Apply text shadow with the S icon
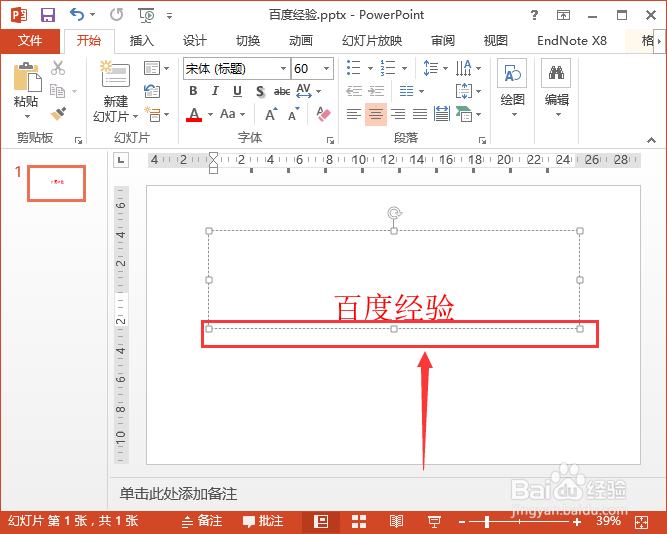This screenshot has width=667, height=534. (260, 91)
